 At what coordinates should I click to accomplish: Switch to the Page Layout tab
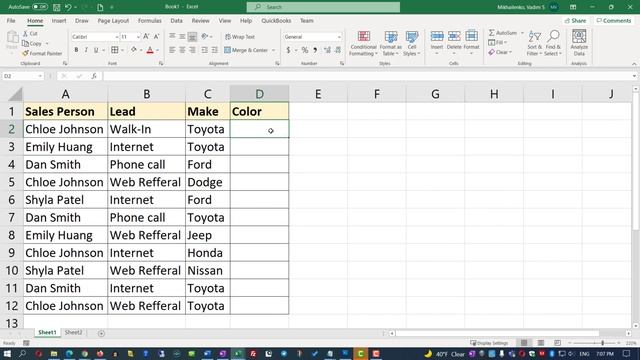click(113, 20)
